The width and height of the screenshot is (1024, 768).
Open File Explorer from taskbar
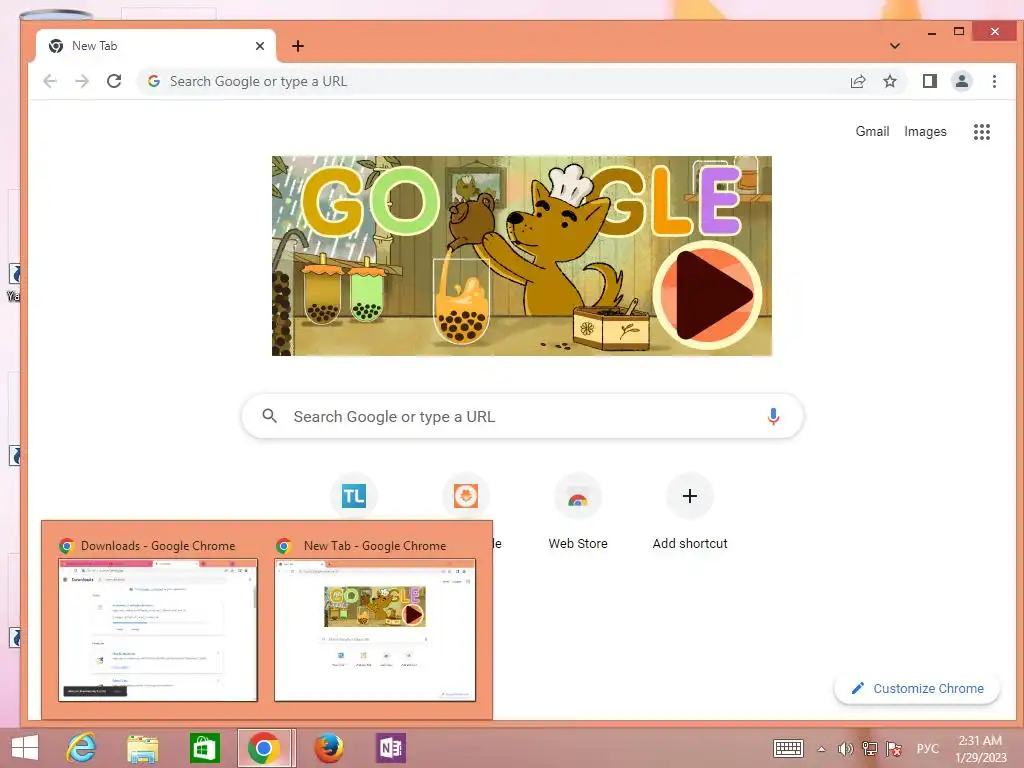pyautogui.click(x=142, y=748)
